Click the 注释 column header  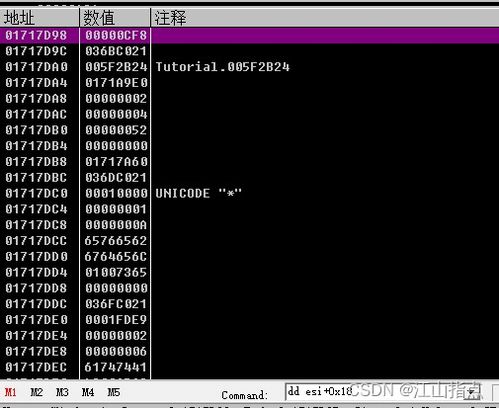point(325,18)
